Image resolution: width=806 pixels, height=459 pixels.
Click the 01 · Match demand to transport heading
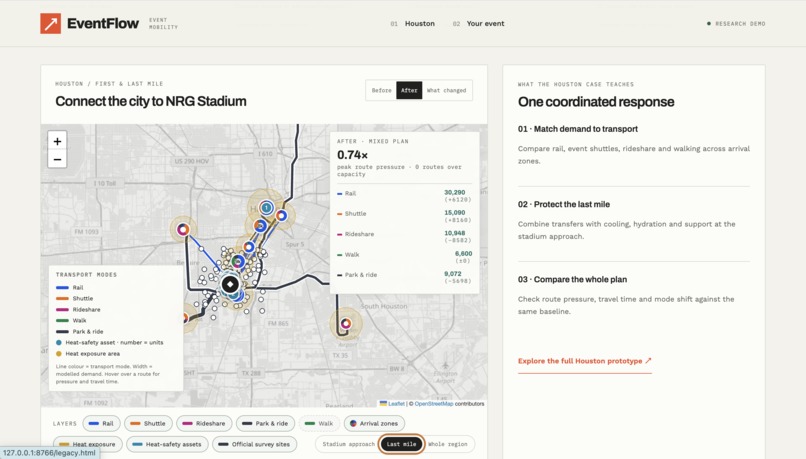tap(578, 129)
